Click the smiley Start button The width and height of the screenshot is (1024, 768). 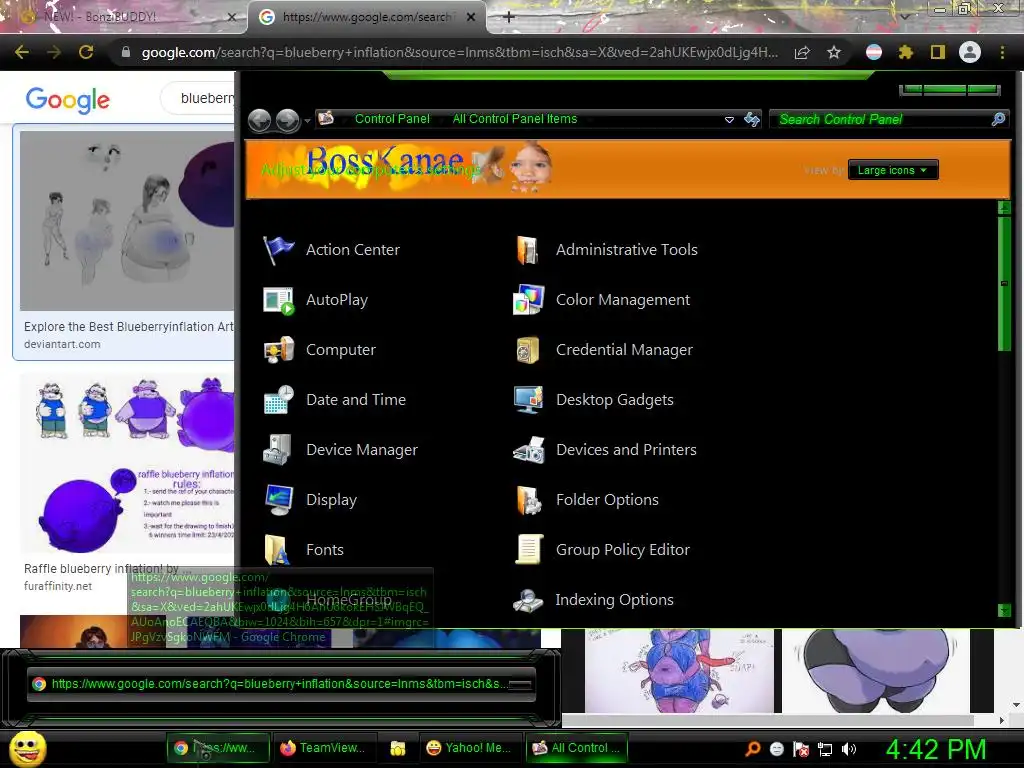(27, 748)
